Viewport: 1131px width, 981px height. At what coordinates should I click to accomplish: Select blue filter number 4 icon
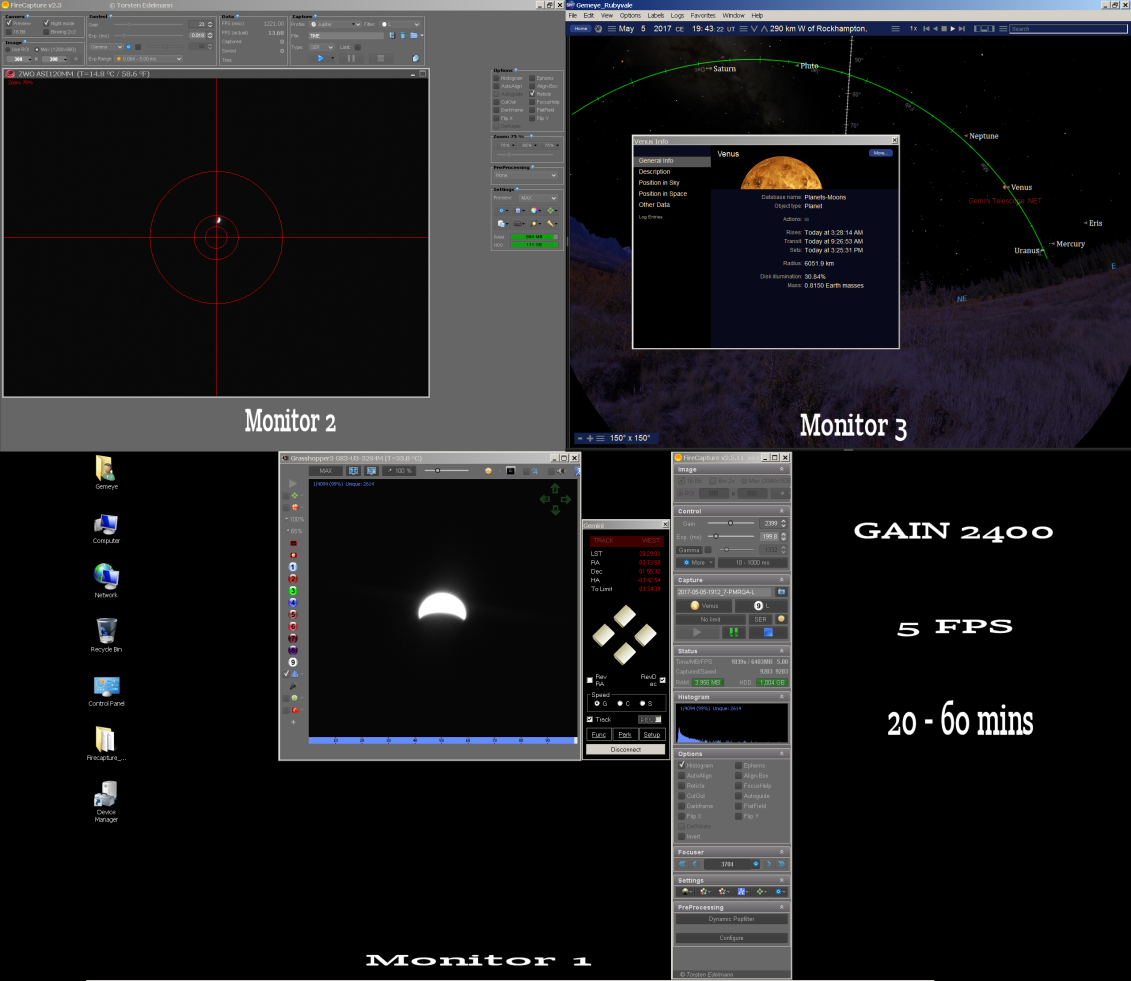(293, 602)
